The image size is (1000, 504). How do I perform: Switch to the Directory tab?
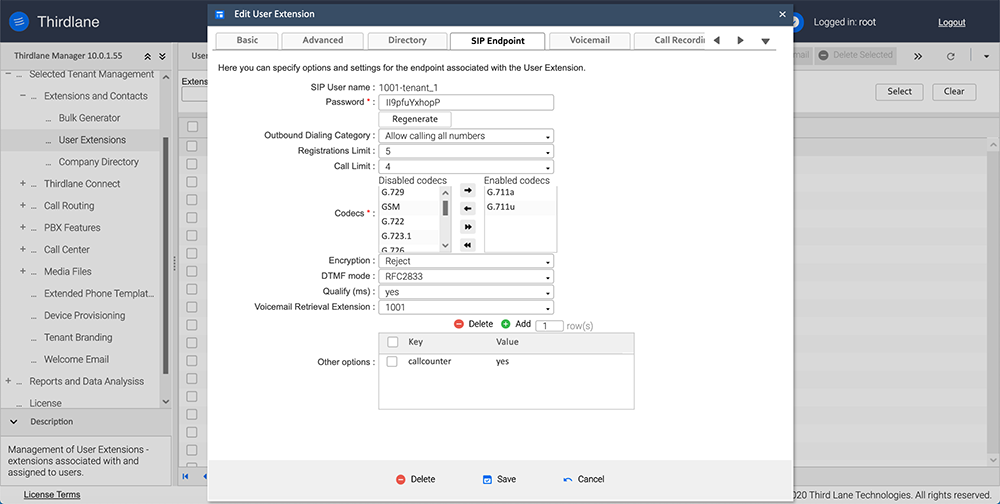407,40
